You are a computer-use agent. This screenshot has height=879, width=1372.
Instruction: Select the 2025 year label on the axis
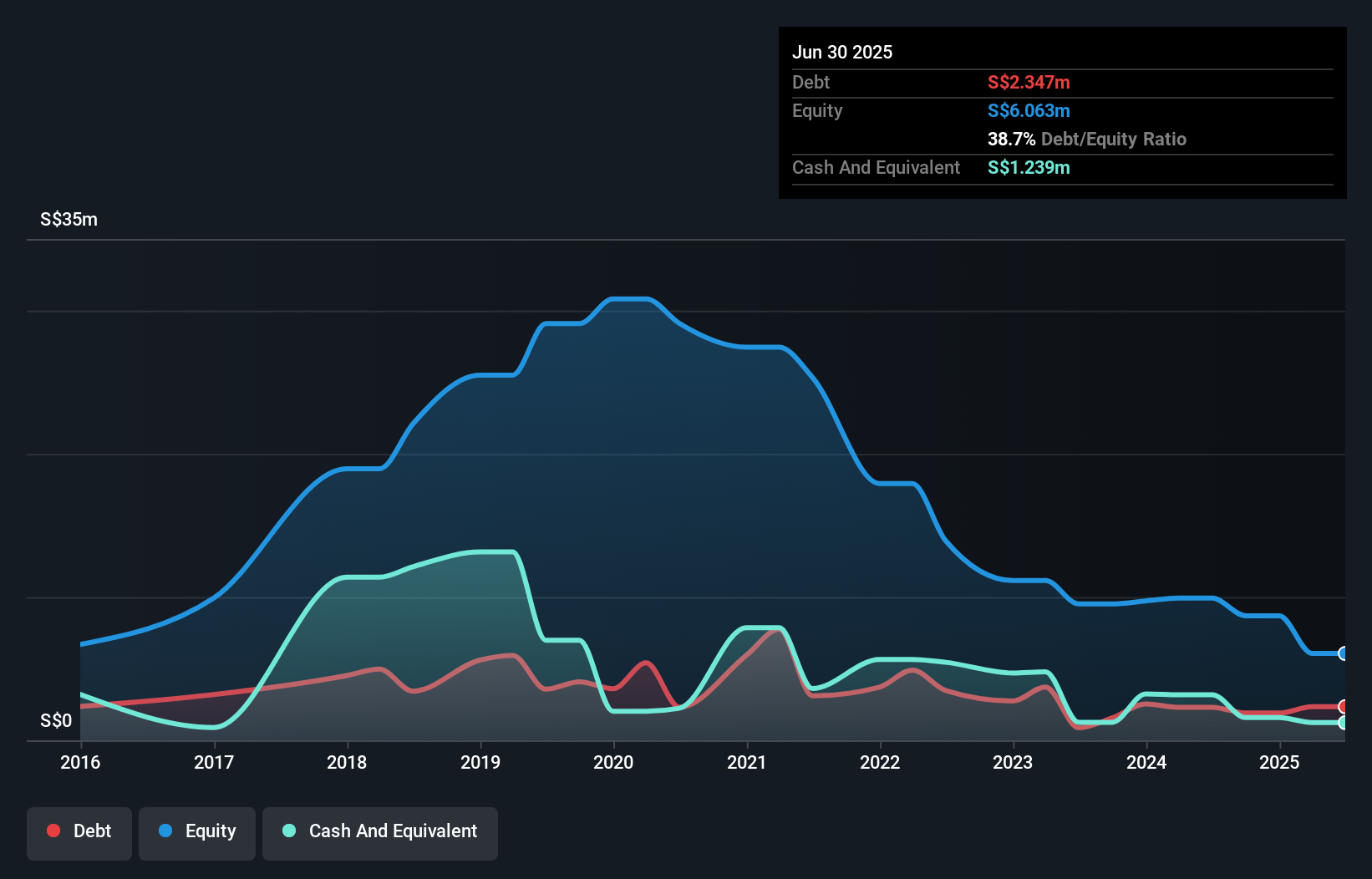click(x=1279, y=763)
